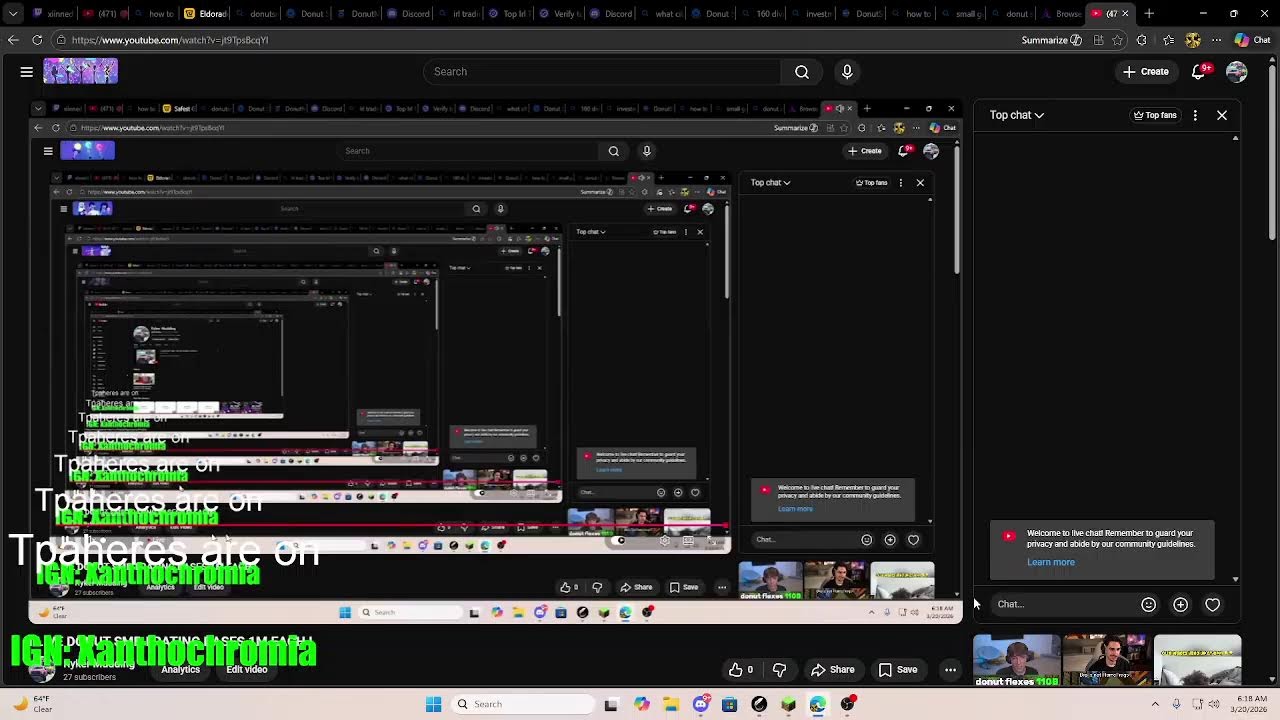Open Minecraft grass block icon in taskbar
Image resolution: width=1280 pixels, height=720 pixels.
click(x=788, y=704)
